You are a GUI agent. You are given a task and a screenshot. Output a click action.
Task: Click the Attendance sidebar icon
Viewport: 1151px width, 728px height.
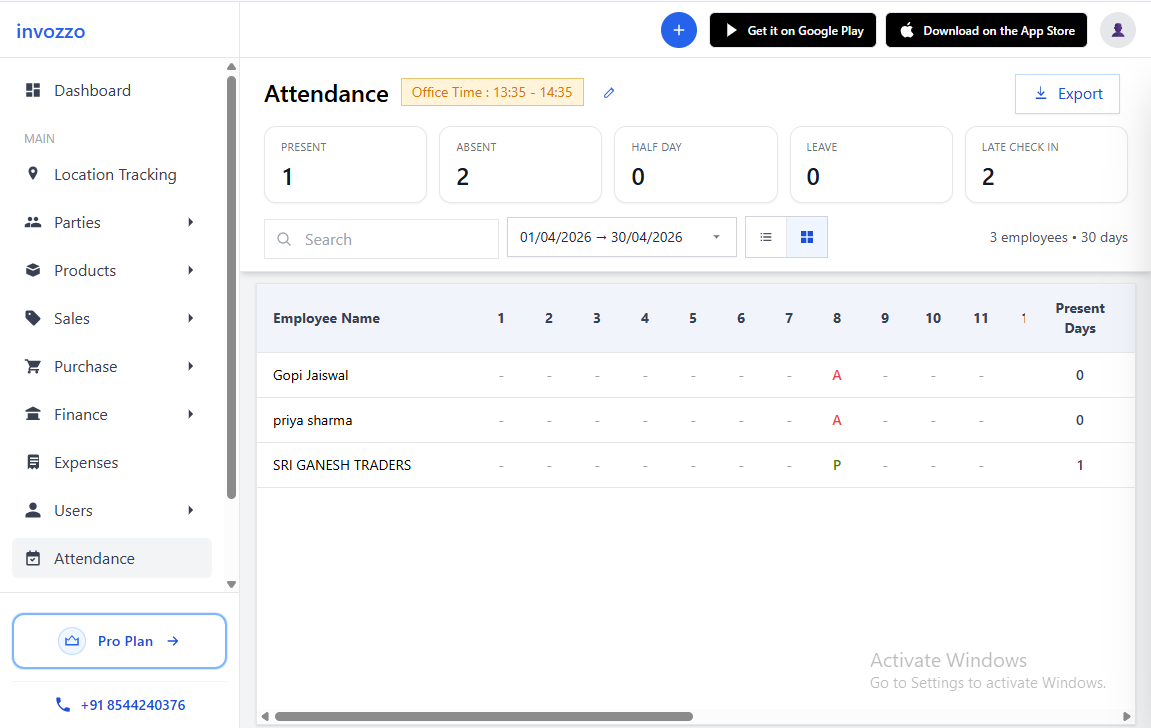point(31,558)
